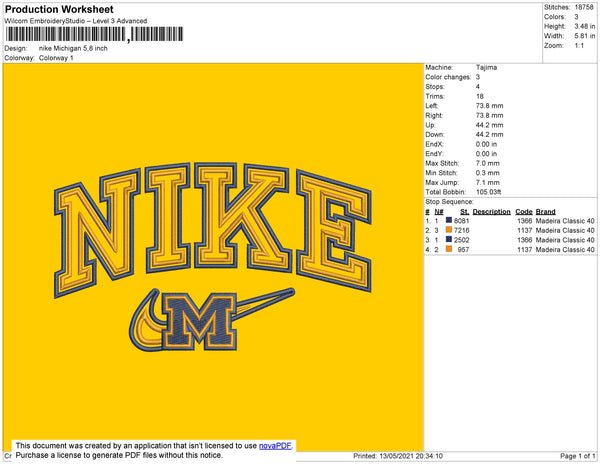Click orange swatch for stop 2 (7216 stitches)
The height and width of the screenshot is (464, 600).
click(x=448, y=230)
